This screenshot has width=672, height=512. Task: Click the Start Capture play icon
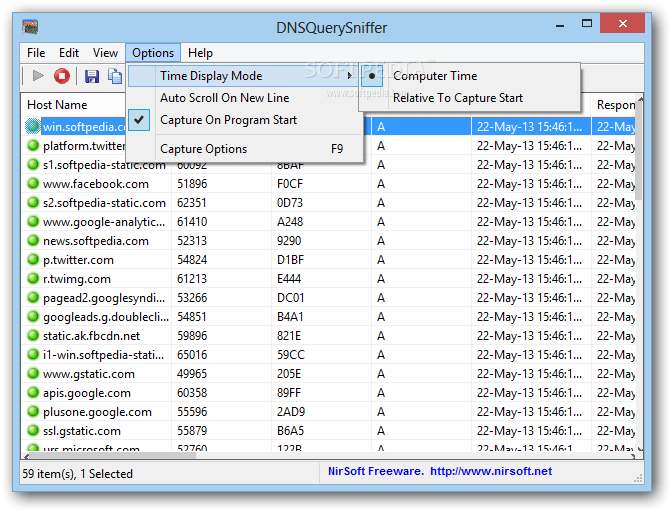coord(38,76)
